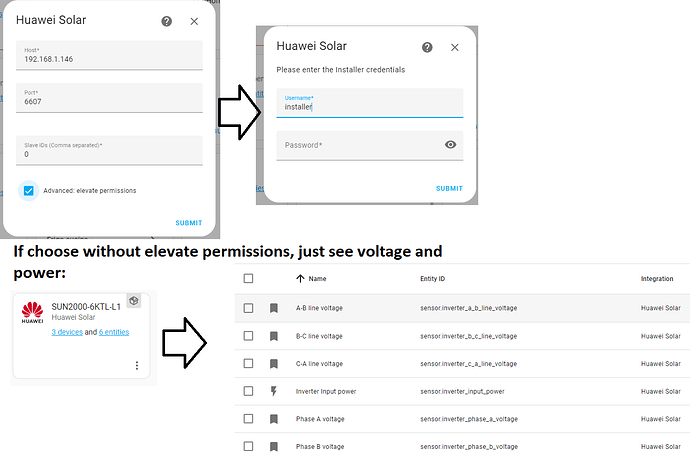Select the A-B line voltage row checkbox

point(248,308)
